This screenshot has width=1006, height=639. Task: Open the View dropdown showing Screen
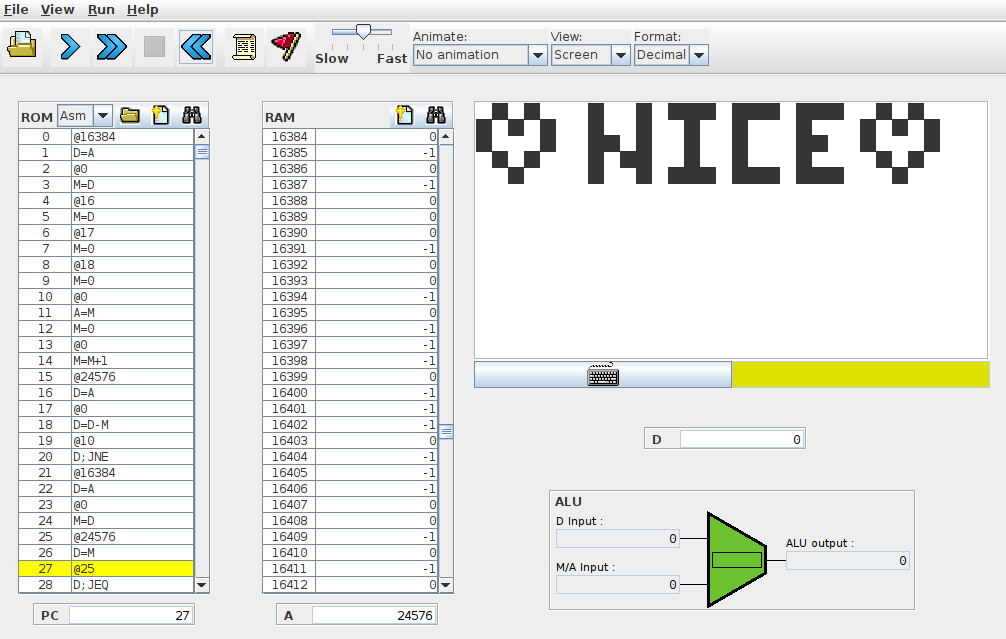(620, 55)
